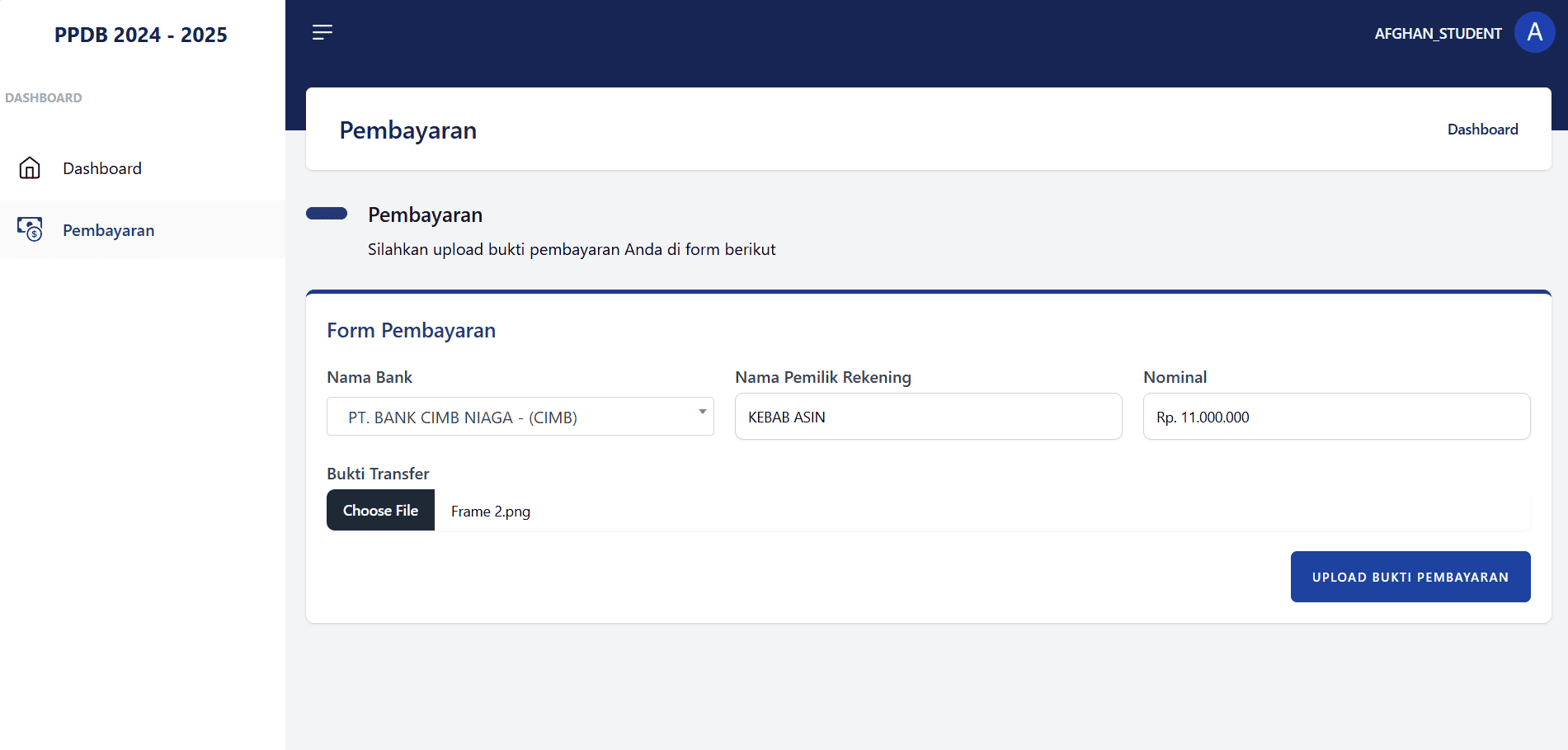
Task: Go to Dashboard in the sidebar menu
Action: pos(102,168)
